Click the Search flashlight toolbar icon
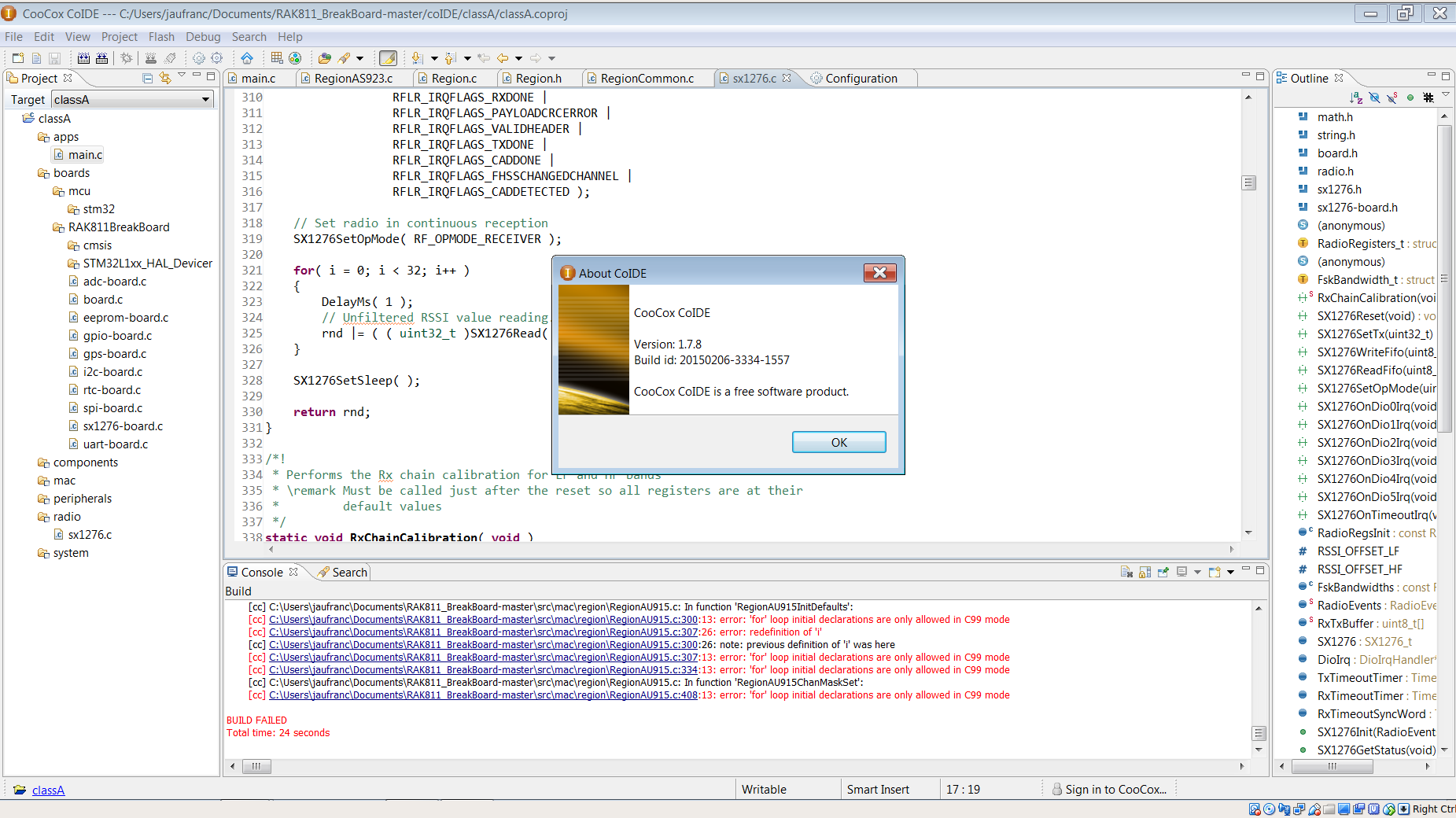This screenshot has height=818, width=1456. 344,58
